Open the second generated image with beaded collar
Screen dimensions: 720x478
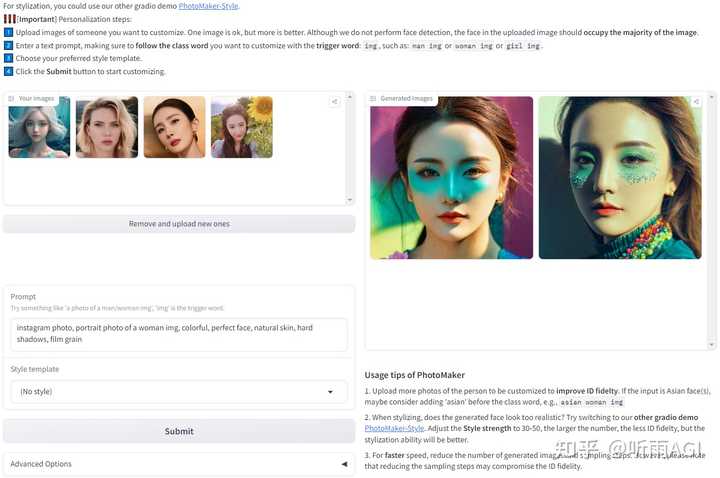coord(620,178)
